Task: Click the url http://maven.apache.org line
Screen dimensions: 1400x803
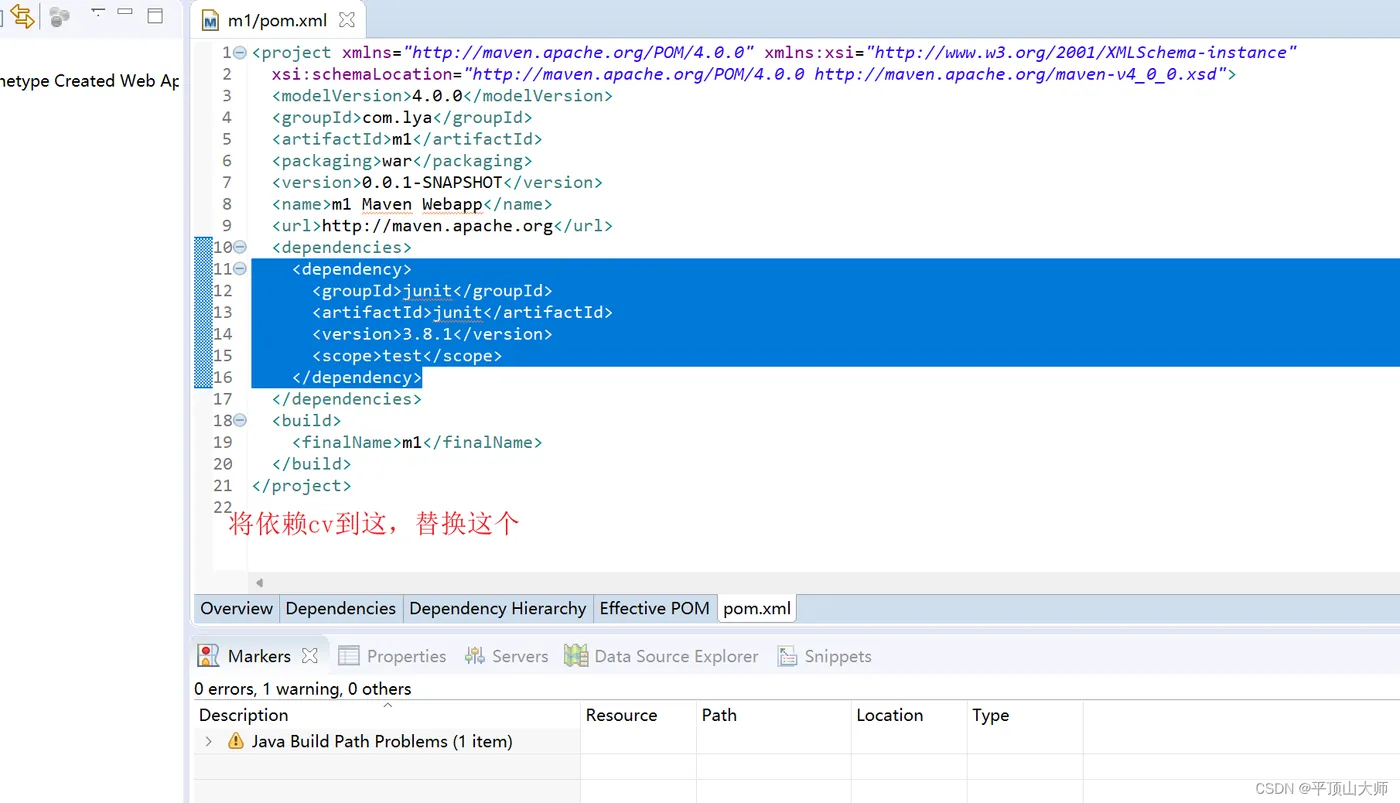Action: click(x=442, y=226)
